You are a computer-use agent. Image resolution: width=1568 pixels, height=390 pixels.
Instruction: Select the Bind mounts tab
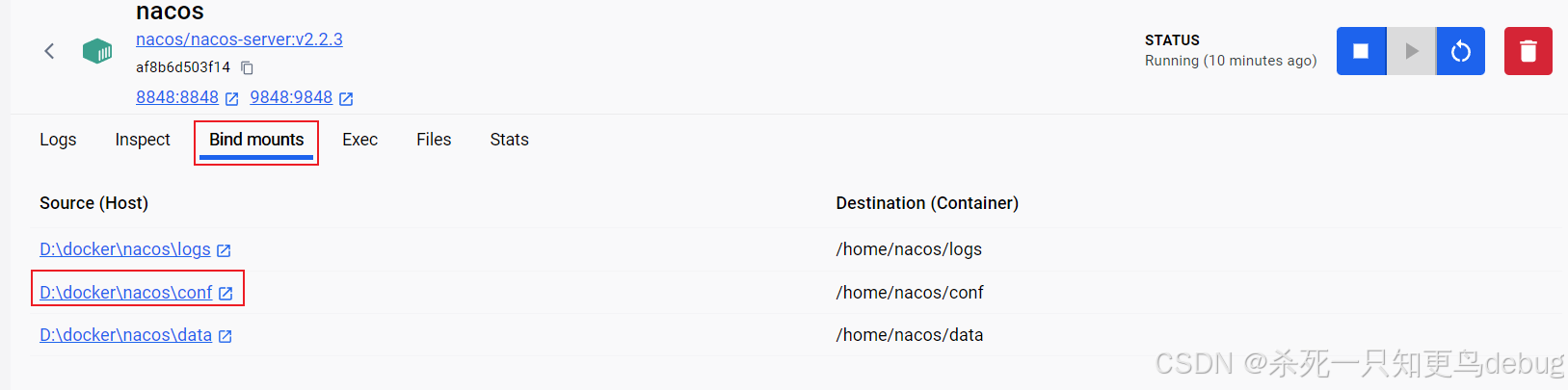(x=256, y=140)
